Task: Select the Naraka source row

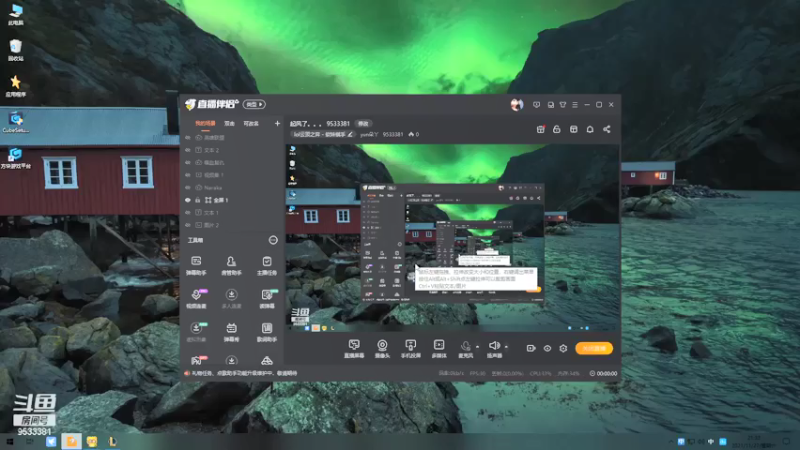Action: tap(232, 187)
